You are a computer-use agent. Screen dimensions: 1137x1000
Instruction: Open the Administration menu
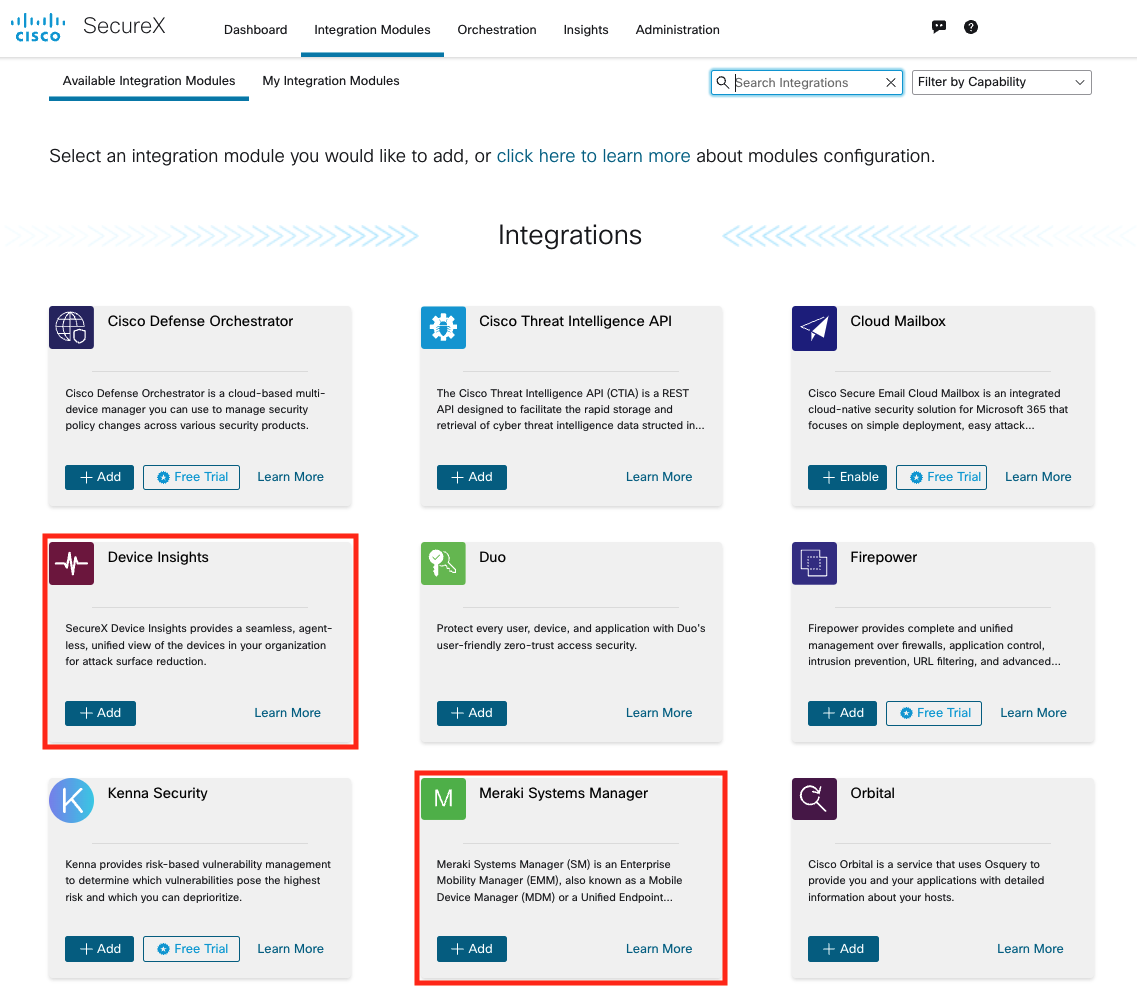coord(677,30)
